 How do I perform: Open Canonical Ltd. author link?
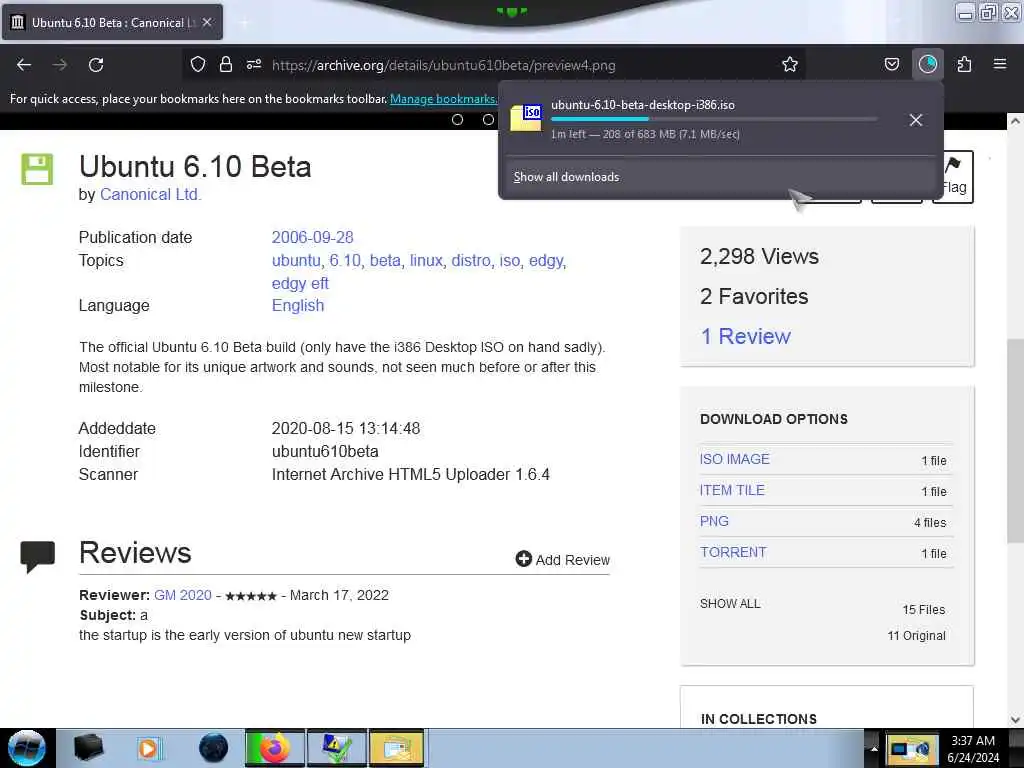coord(150,195)
